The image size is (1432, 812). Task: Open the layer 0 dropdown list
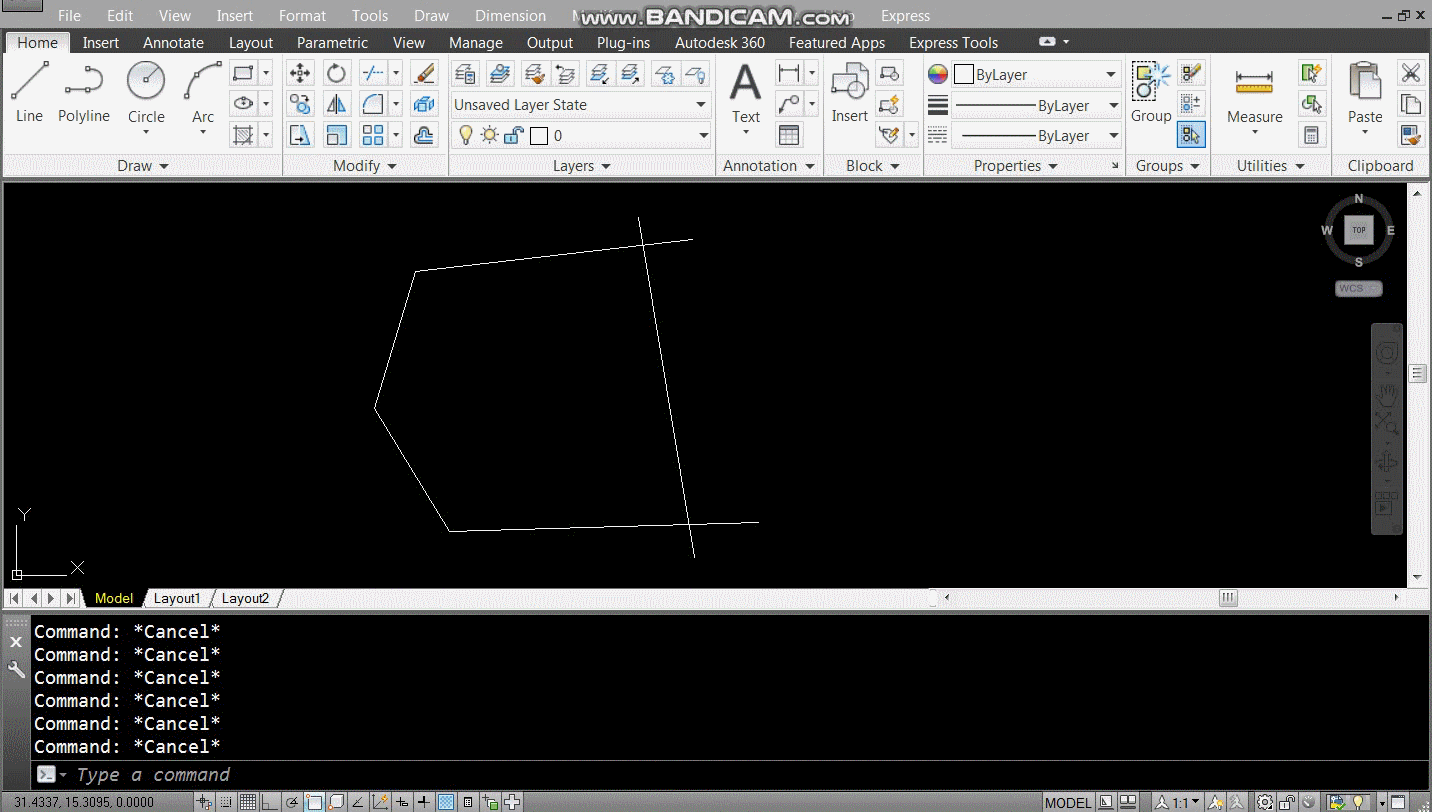(580, 135)
